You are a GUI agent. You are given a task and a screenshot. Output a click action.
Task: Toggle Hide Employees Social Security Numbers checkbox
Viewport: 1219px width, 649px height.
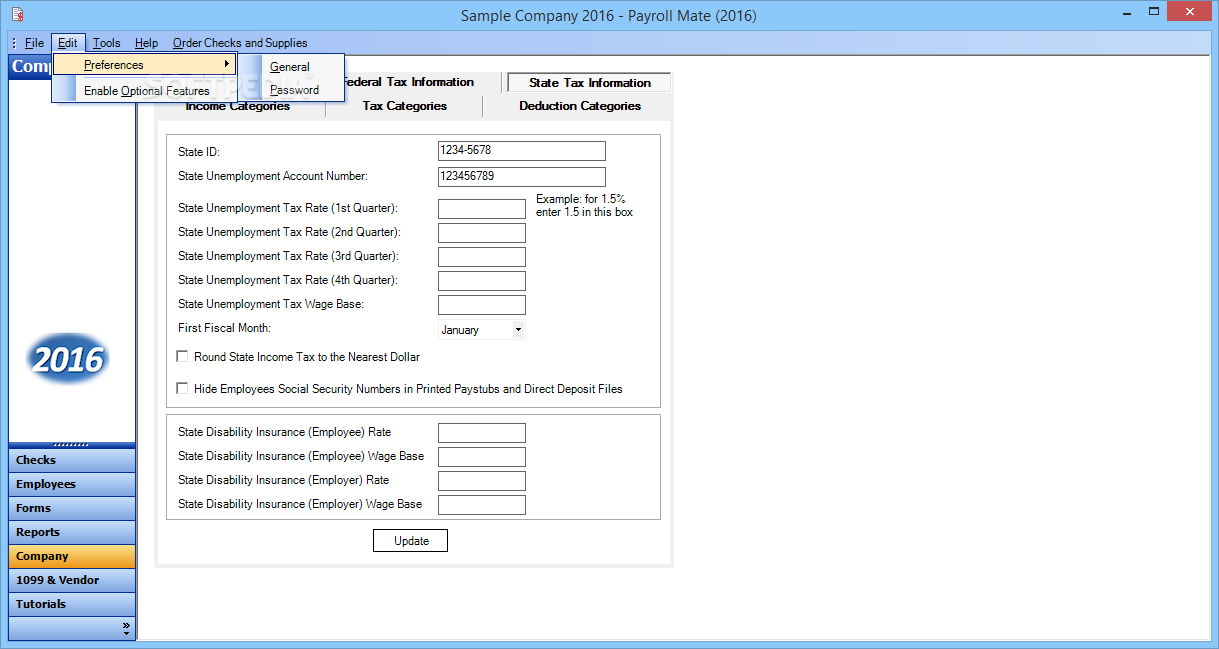point(182,388)
